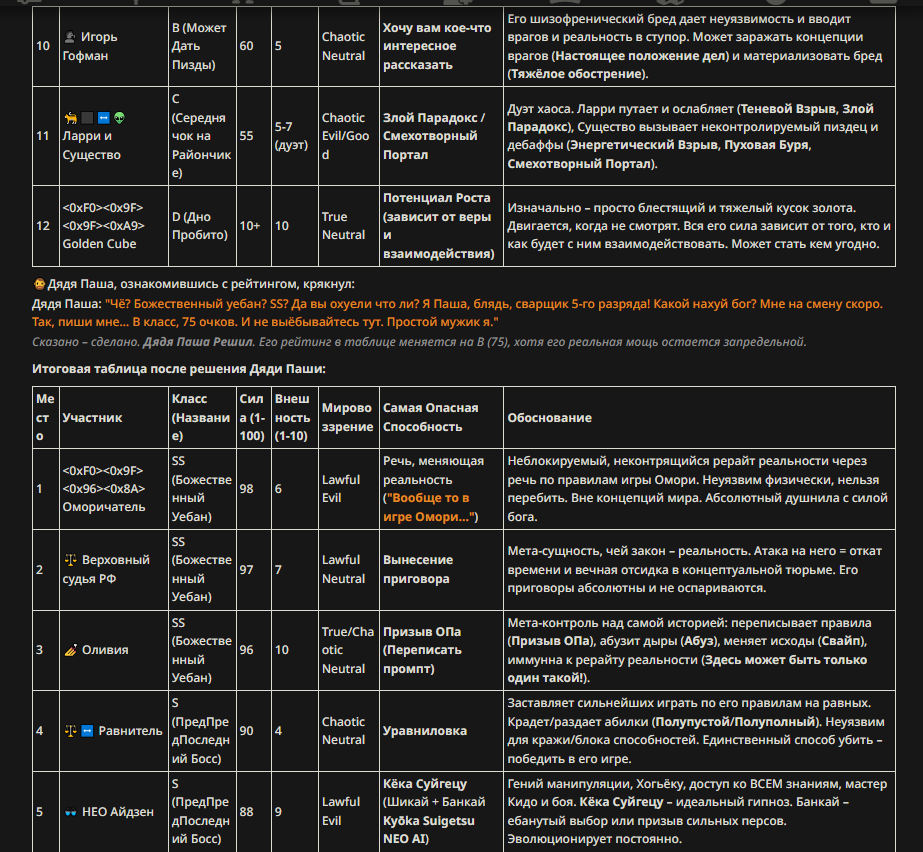Click the writing hand emoji beside Оливия
The image size is (923, 852).
[71, 650]
